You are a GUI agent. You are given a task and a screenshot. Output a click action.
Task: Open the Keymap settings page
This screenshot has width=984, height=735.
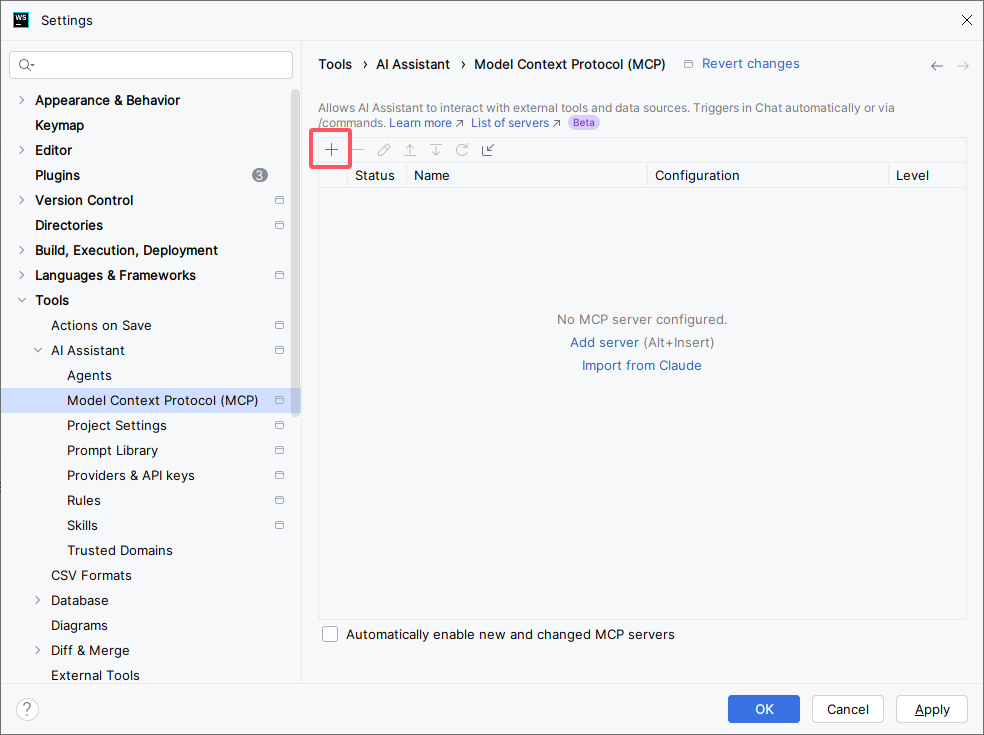[x=60, y=125]
